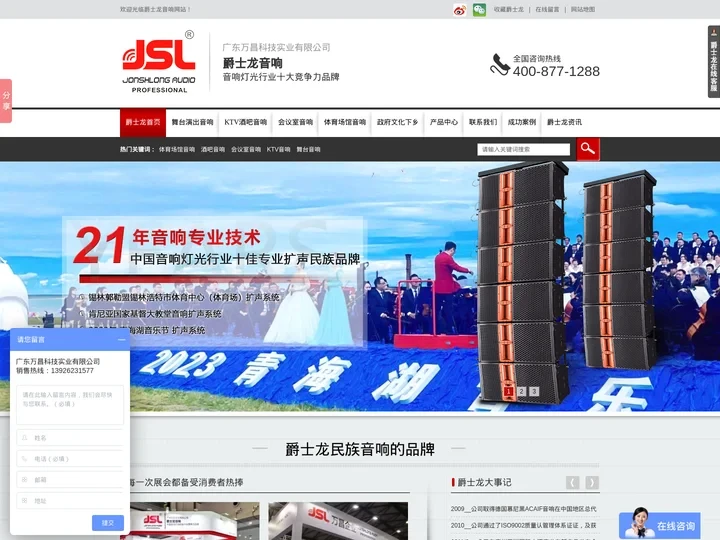Open KTV酒吧音响 navigation item
The height and width of the screenshot is (540, 720).
coord(245,122)
